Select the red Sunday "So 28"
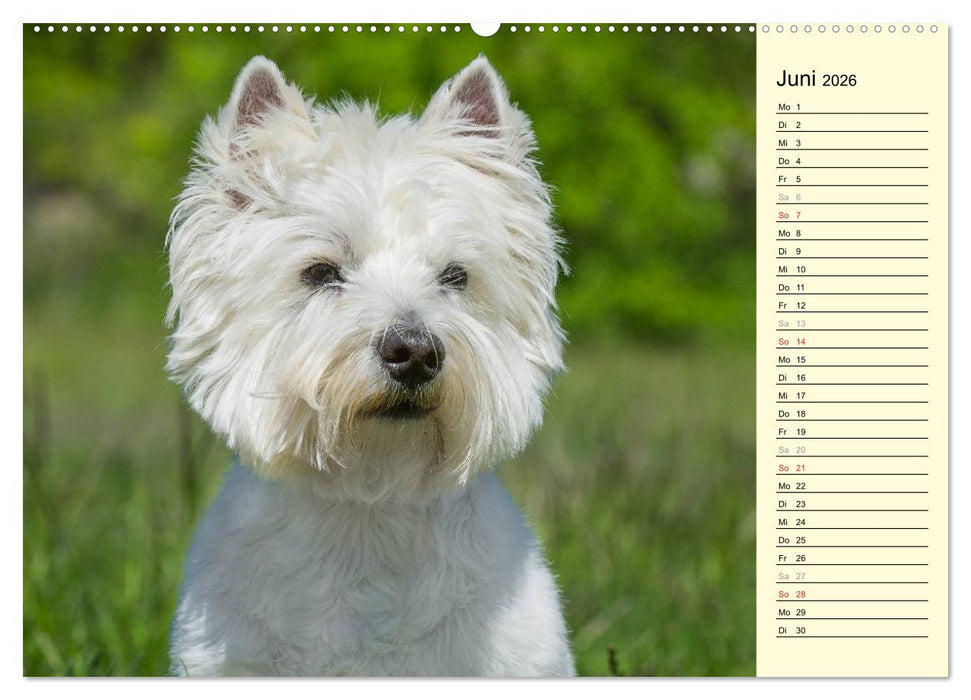971x700 pixels. (790, 593)
